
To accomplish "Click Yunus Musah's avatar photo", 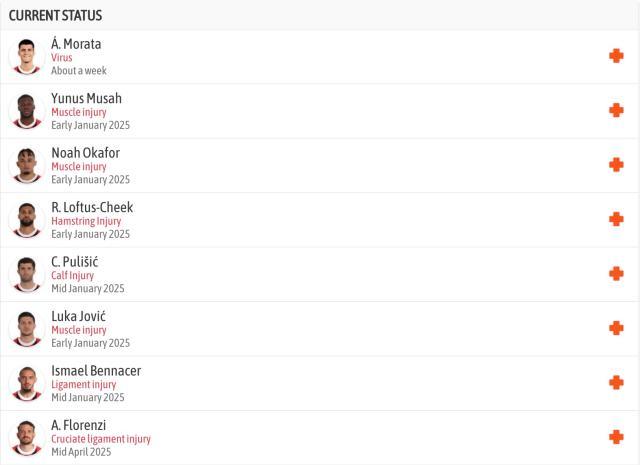I will pos(26,110).
